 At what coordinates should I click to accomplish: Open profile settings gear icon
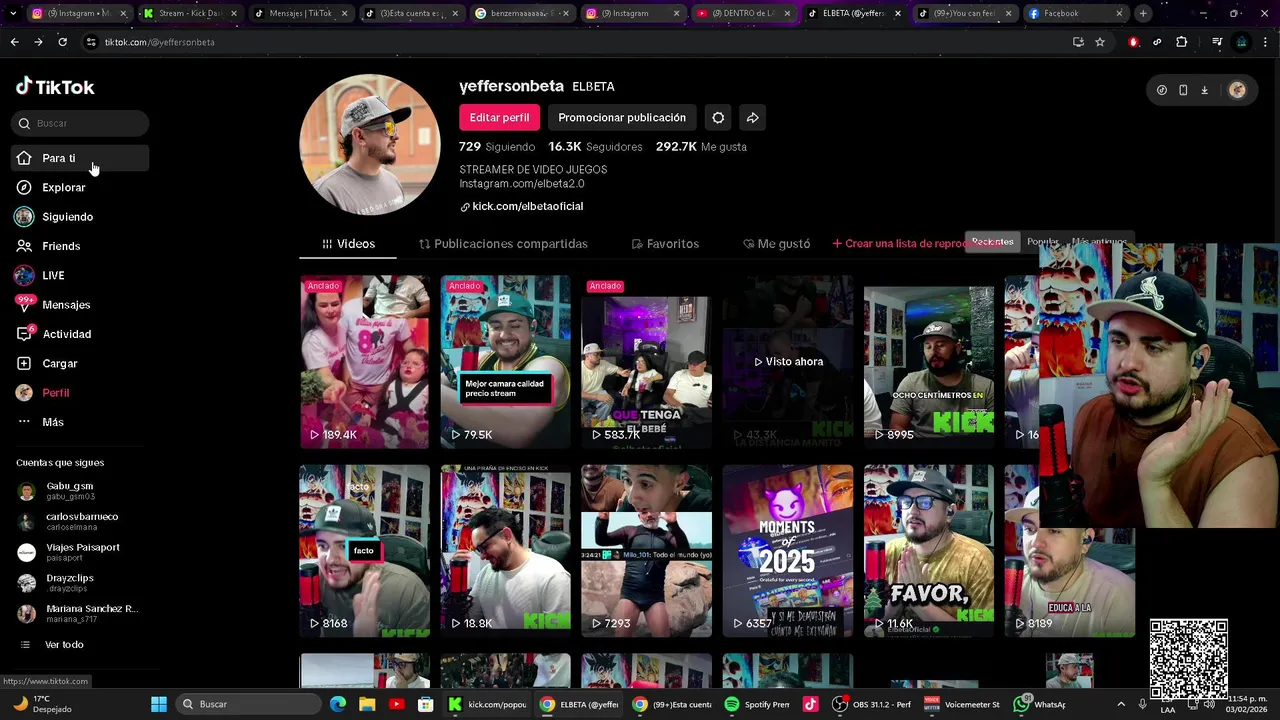718,117
